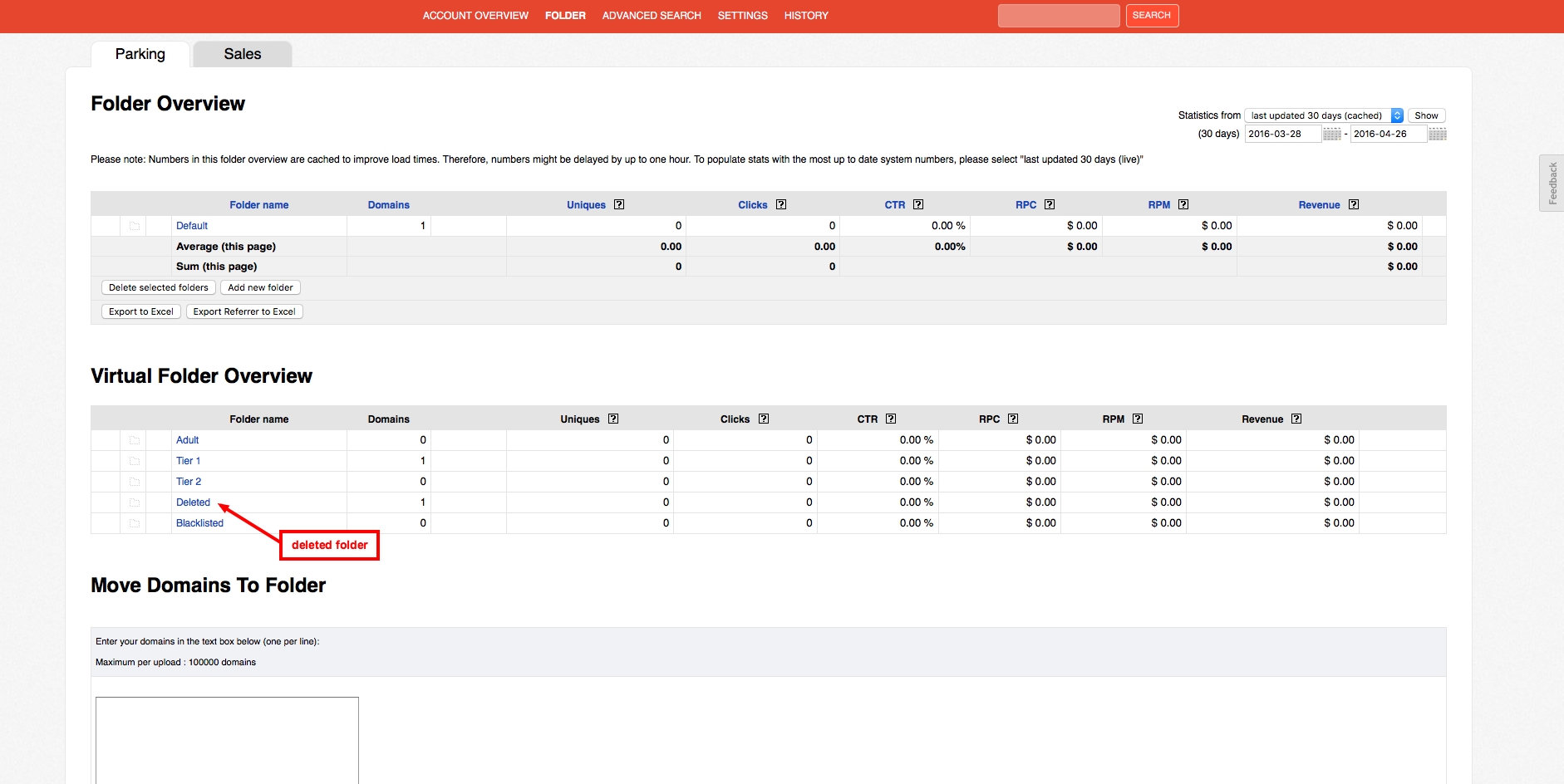Click the search input field in header
Screen dimensions: 1564x784
[x=1058, y=16]
